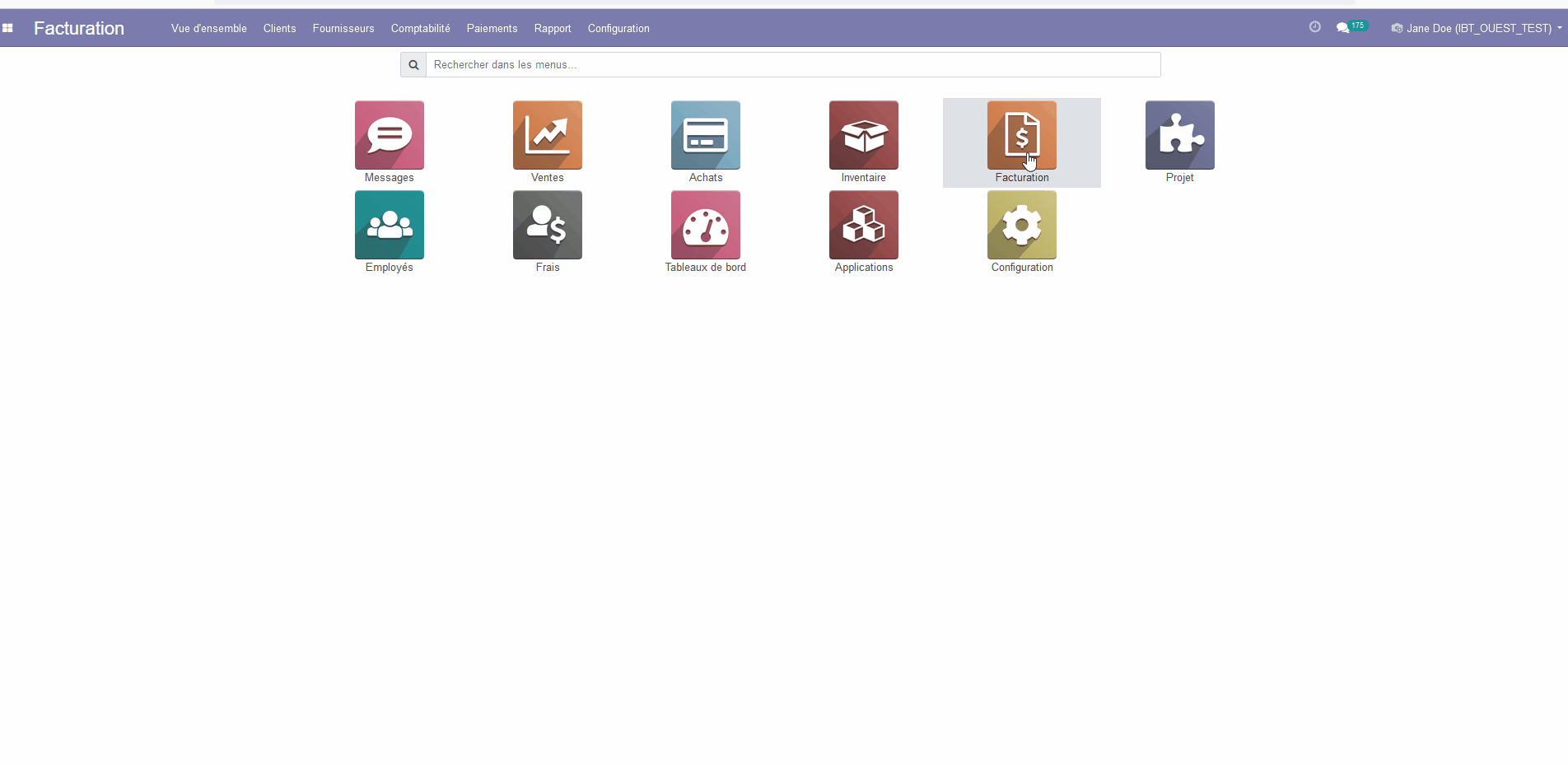Screen dimensions: 1568x765
Task: Open Tableaux de bord app
Action: pos(705,226)
